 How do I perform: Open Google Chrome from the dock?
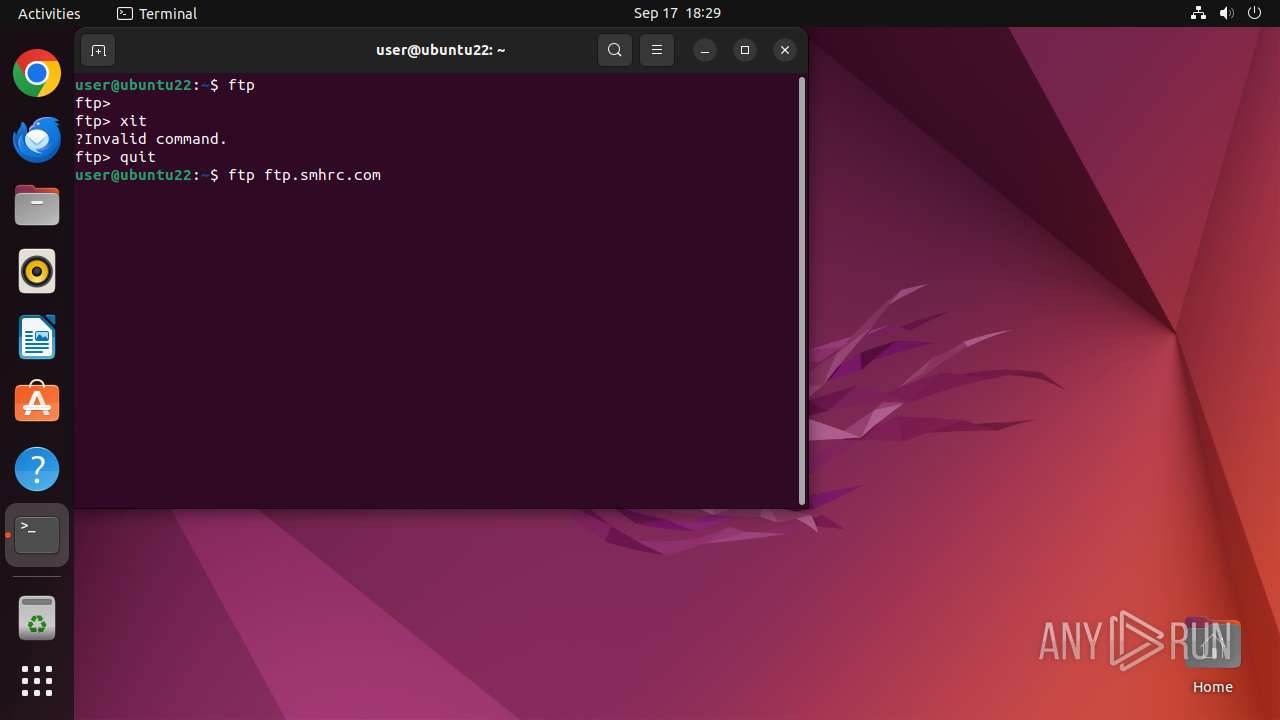[37, 73]
